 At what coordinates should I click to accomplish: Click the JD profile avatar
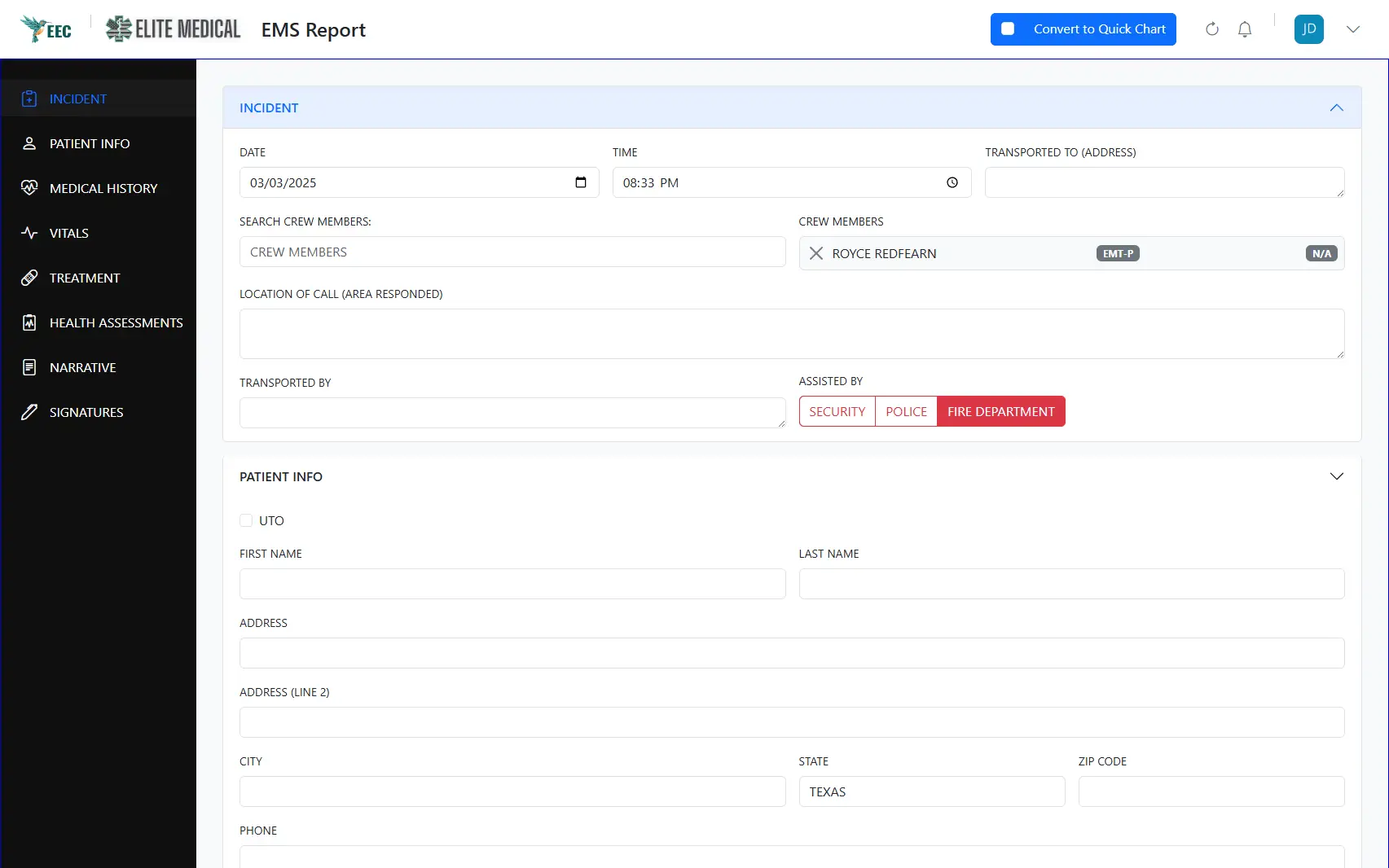coord(1308,28)
